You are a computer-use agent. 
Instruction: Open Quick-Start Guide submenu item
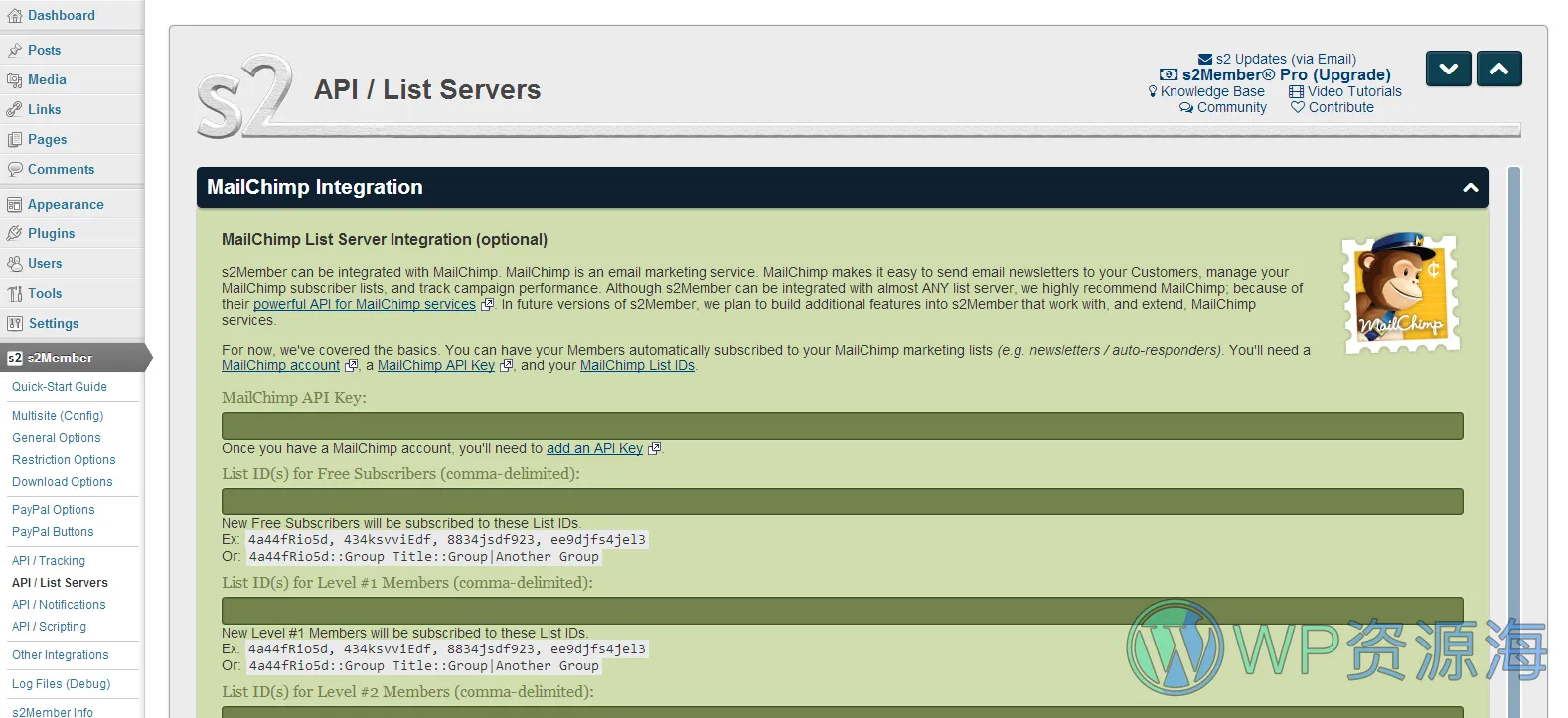click(x=60, y=387)
